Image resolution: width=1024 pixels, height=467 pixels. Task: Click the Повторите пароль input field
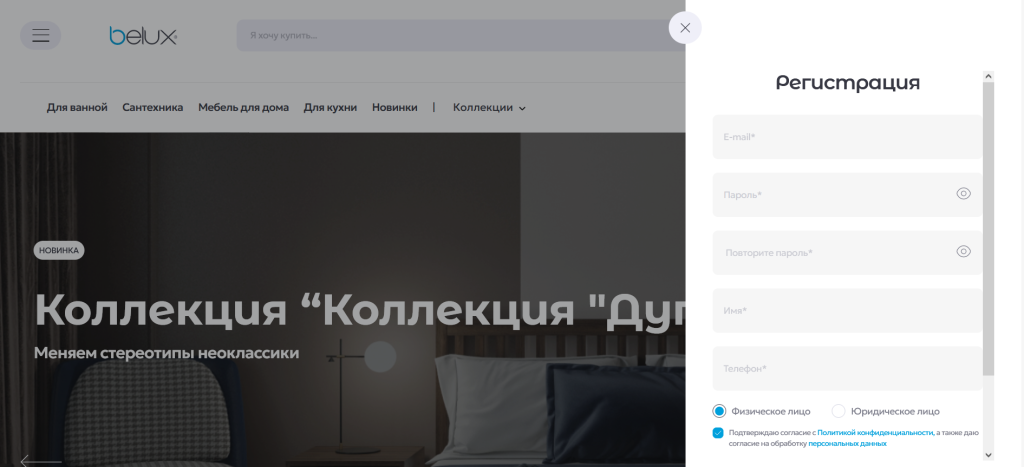847,253
